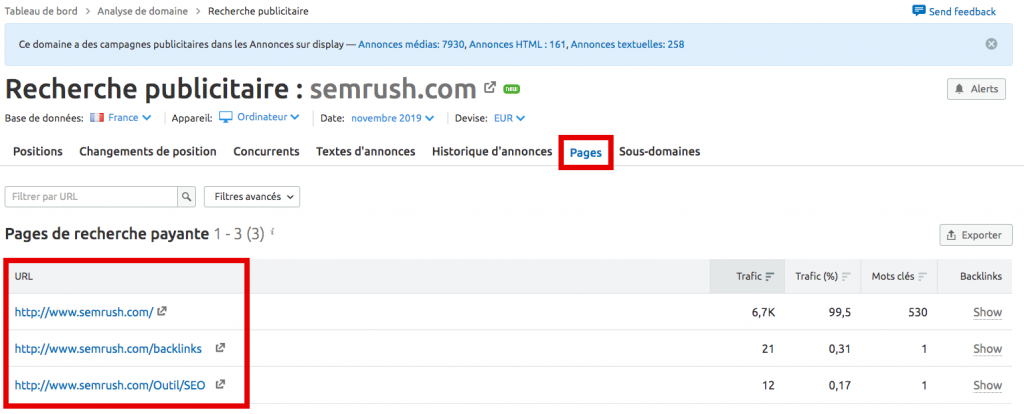This screenshot has height=414, width=1024.
Task: Click the bell icon in Alerts button
Action: pos(959,89)
